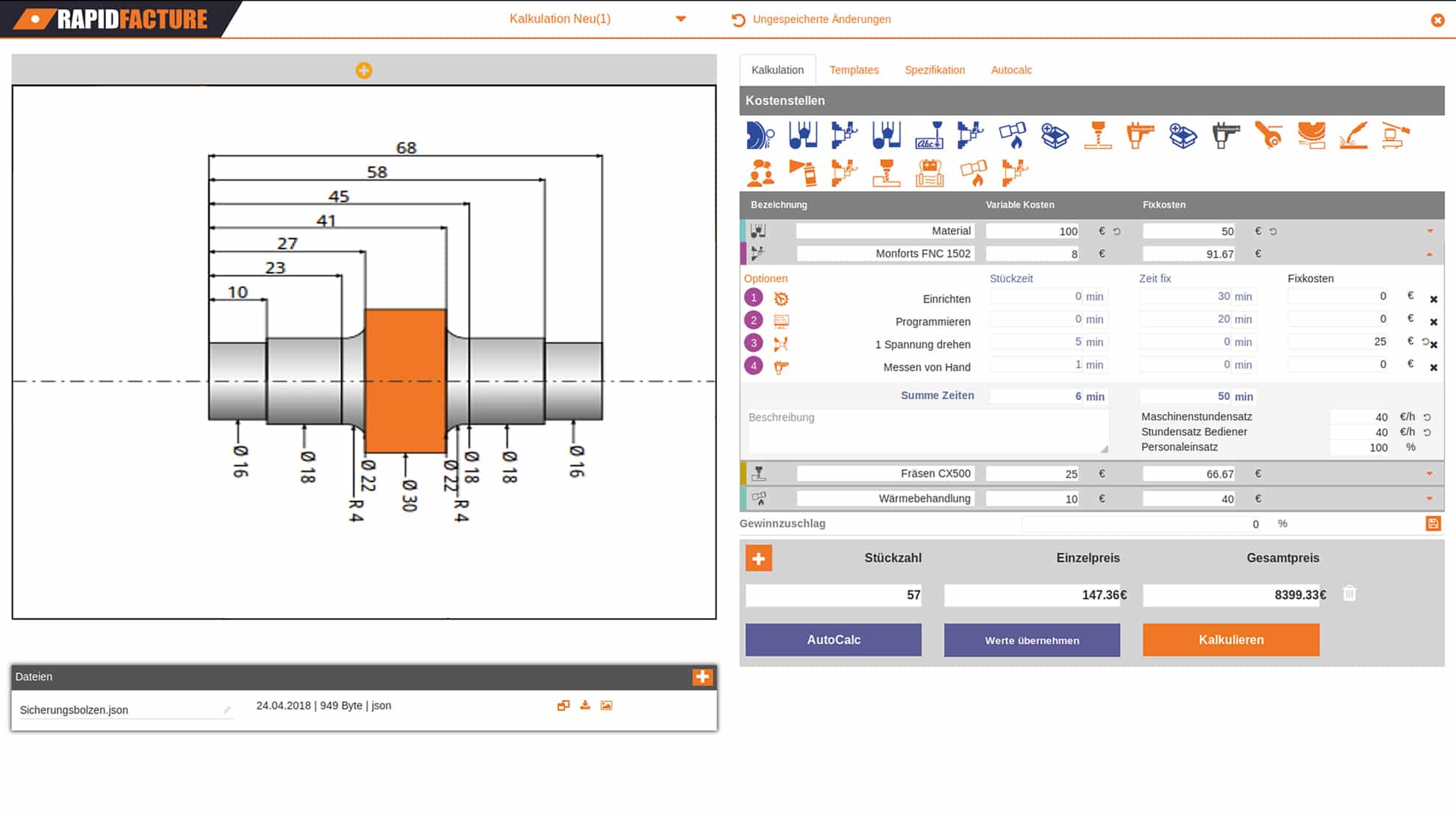This screenshot has width=1456, height=819.
Task: Click the Wärmebehandlung row icon
Action: click(758, 498)
